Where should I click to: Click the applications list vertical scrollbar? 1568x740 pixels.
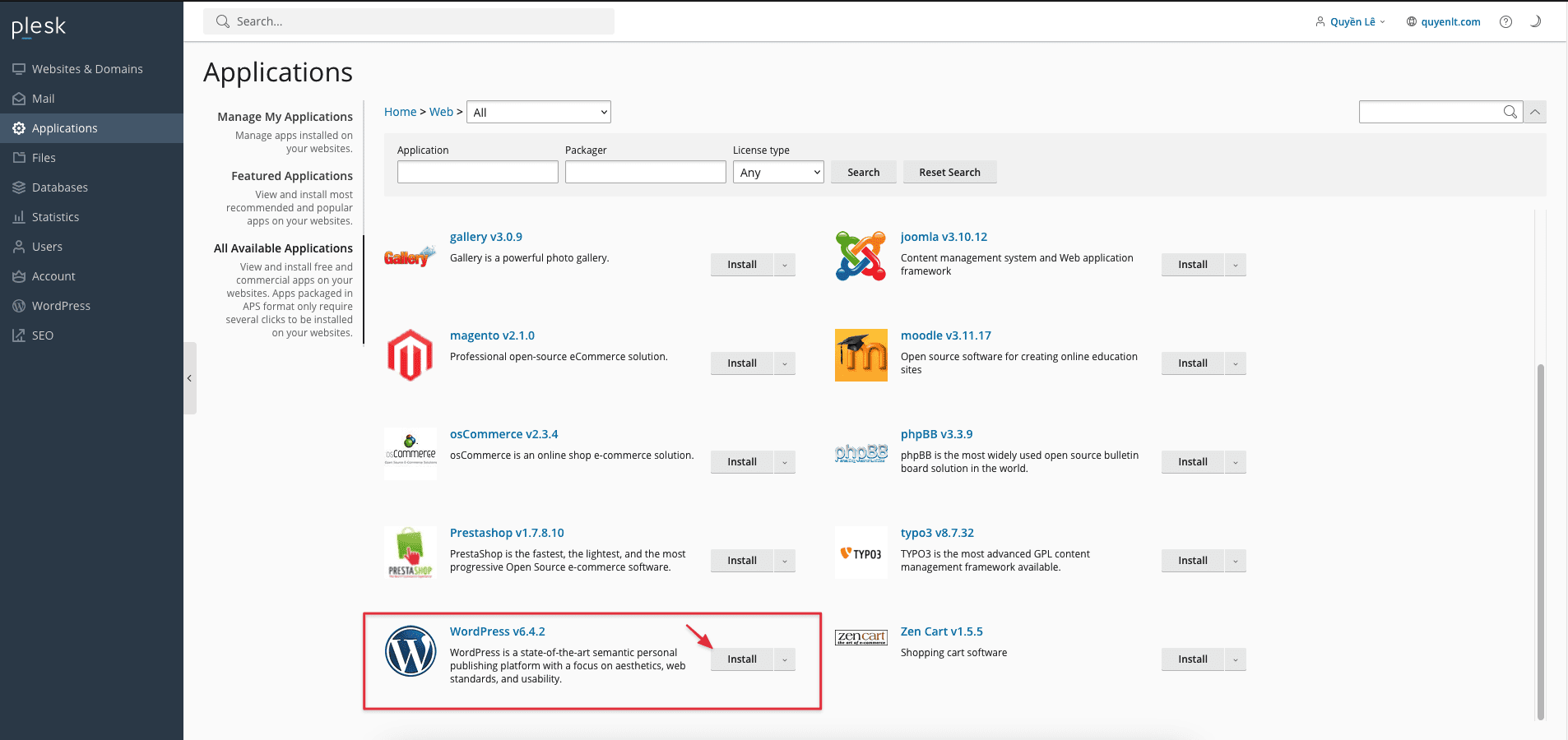[x=1540, y=543]
